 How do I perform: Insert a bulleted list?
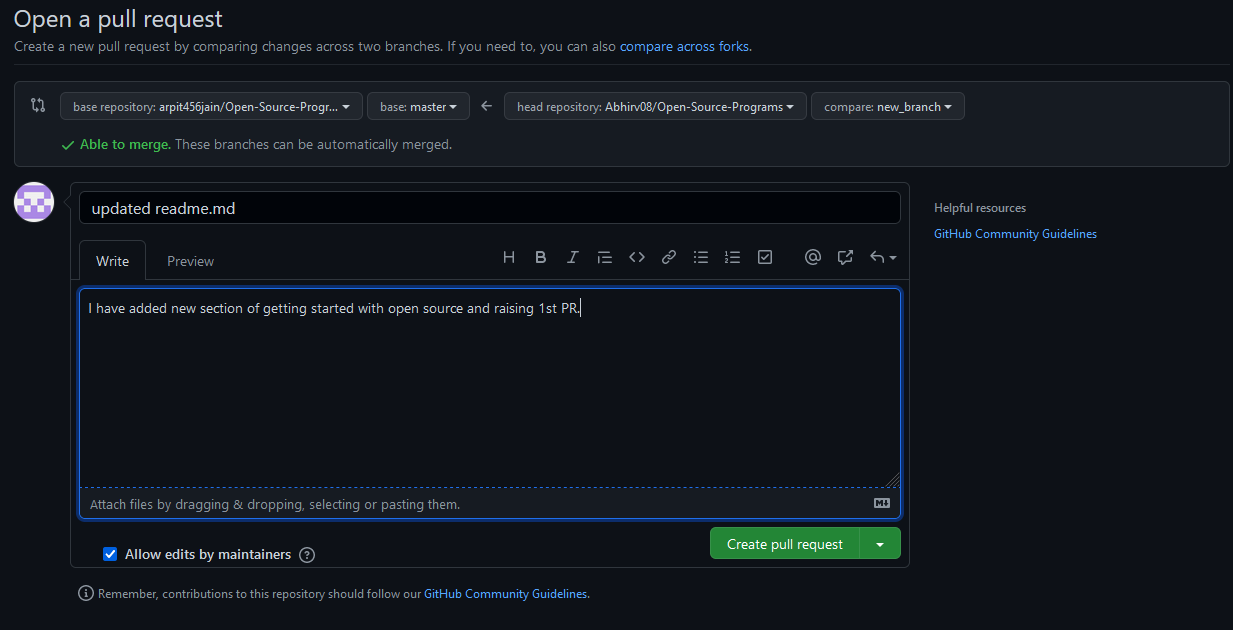(x=701, y=258)
